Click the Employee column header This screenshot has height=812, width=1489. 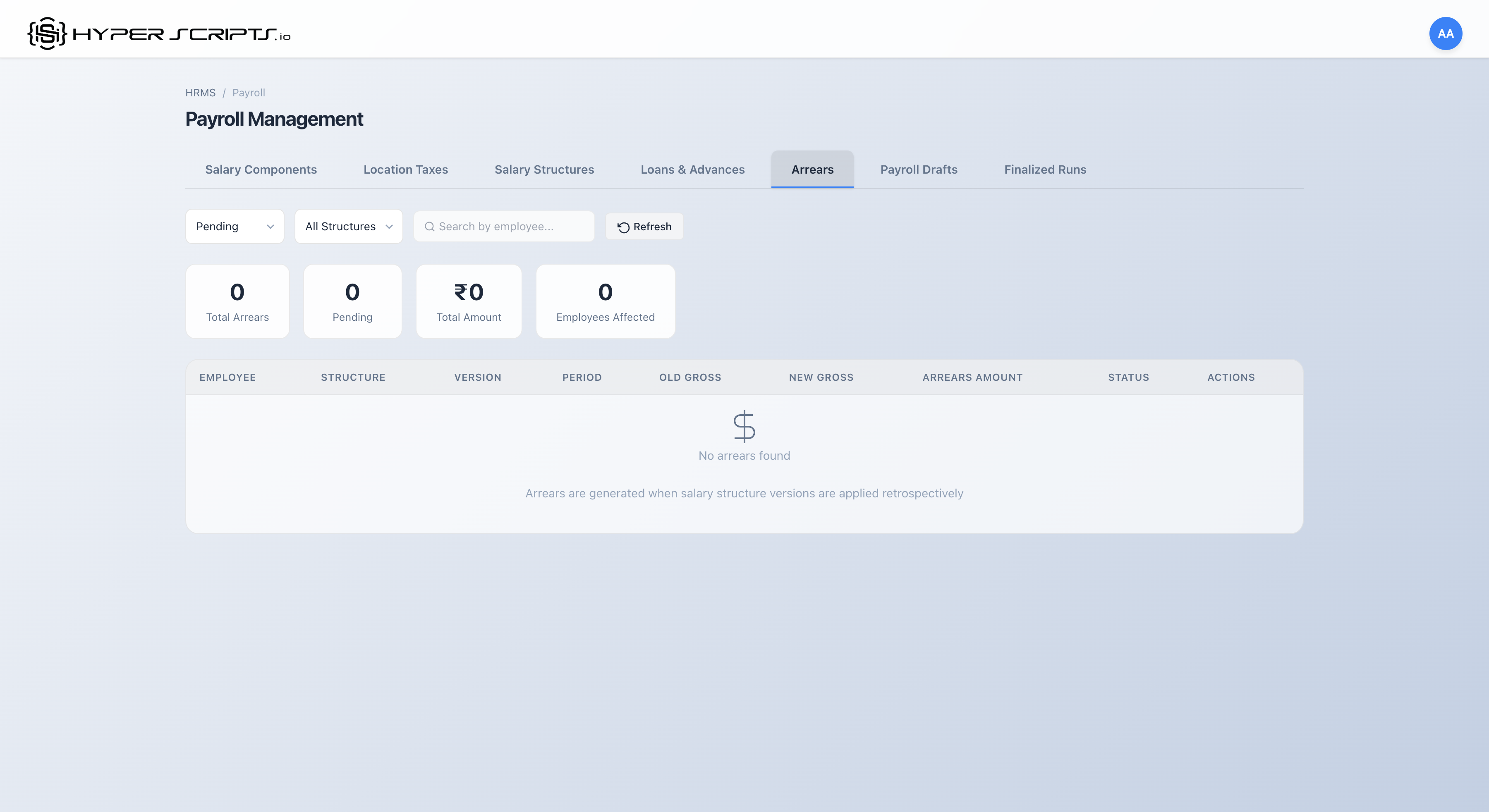pos(227,377)
